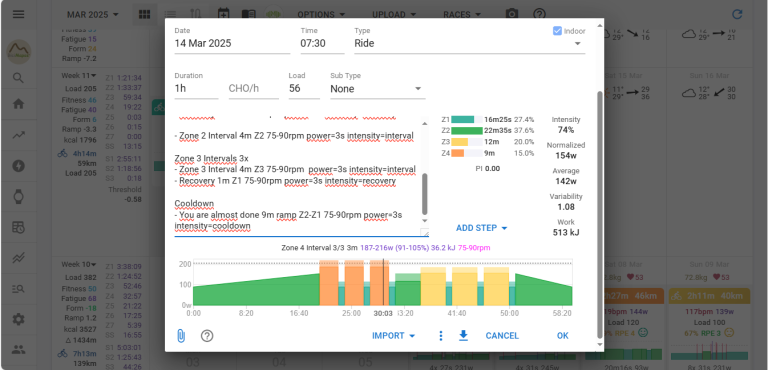Open the UPLOAD menu
The height and width of the screenshot is (370, 768).
click(394, 15)
